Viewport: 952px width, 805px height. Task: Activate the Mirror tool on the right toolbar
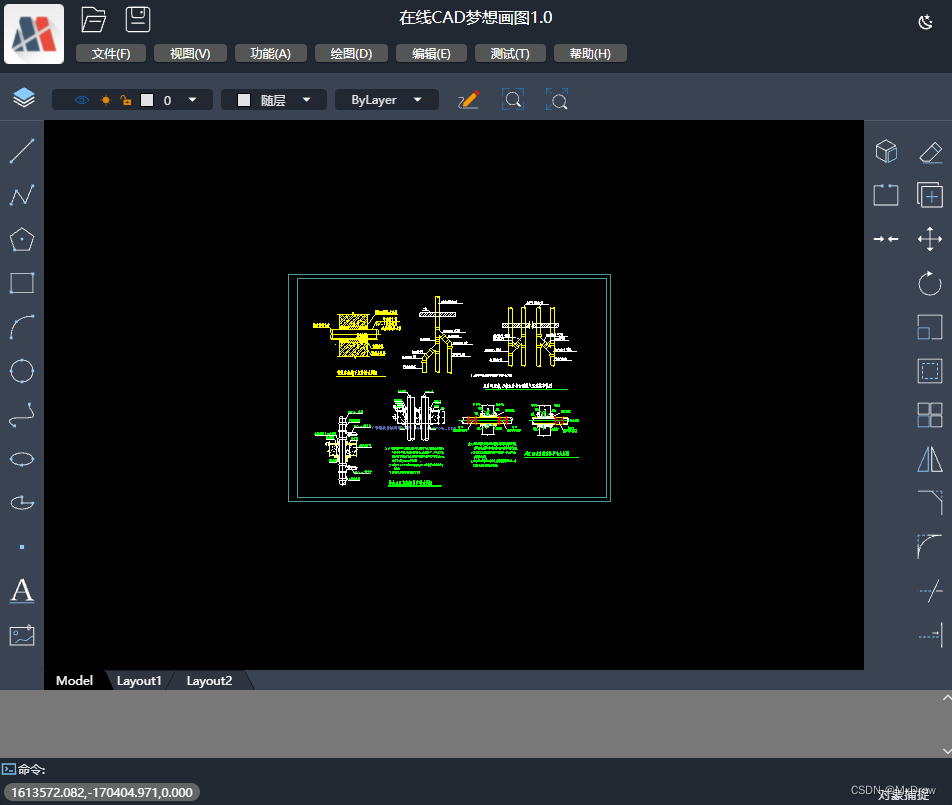929,459
